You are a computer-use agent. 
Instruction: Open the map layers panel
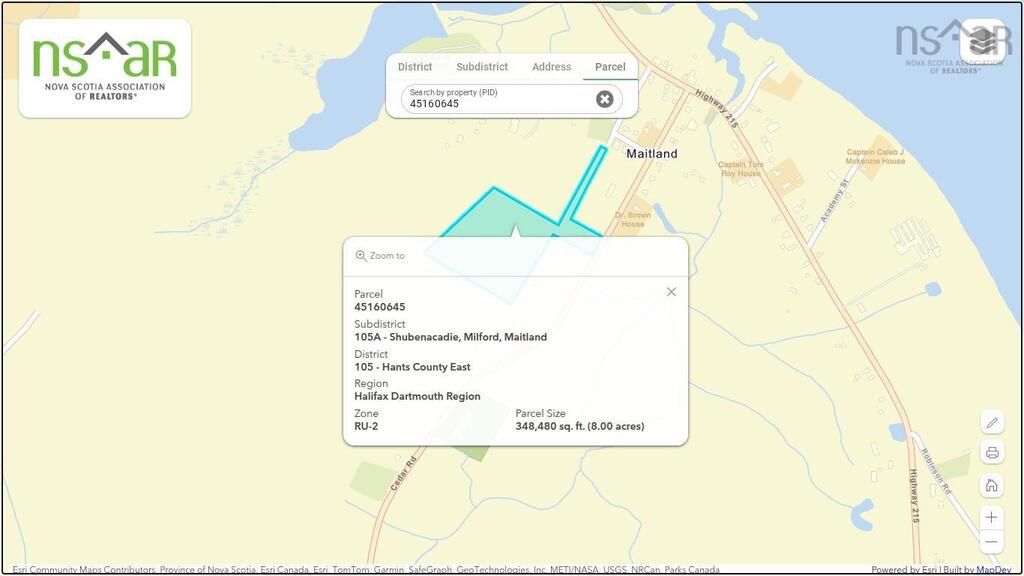pyautogui.click(x=982, y=41)
